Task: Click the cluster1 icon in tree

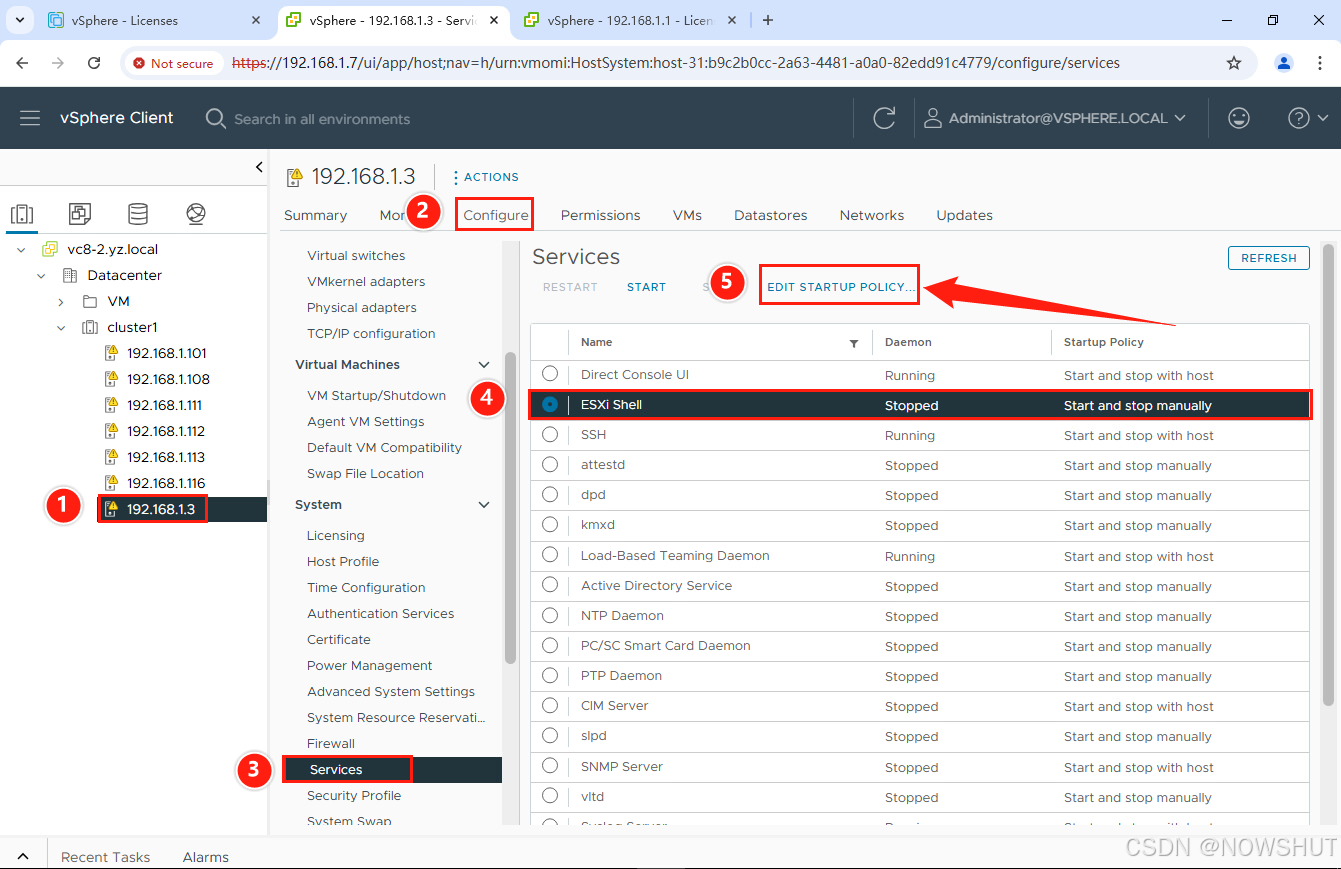Action: (90, 327)
